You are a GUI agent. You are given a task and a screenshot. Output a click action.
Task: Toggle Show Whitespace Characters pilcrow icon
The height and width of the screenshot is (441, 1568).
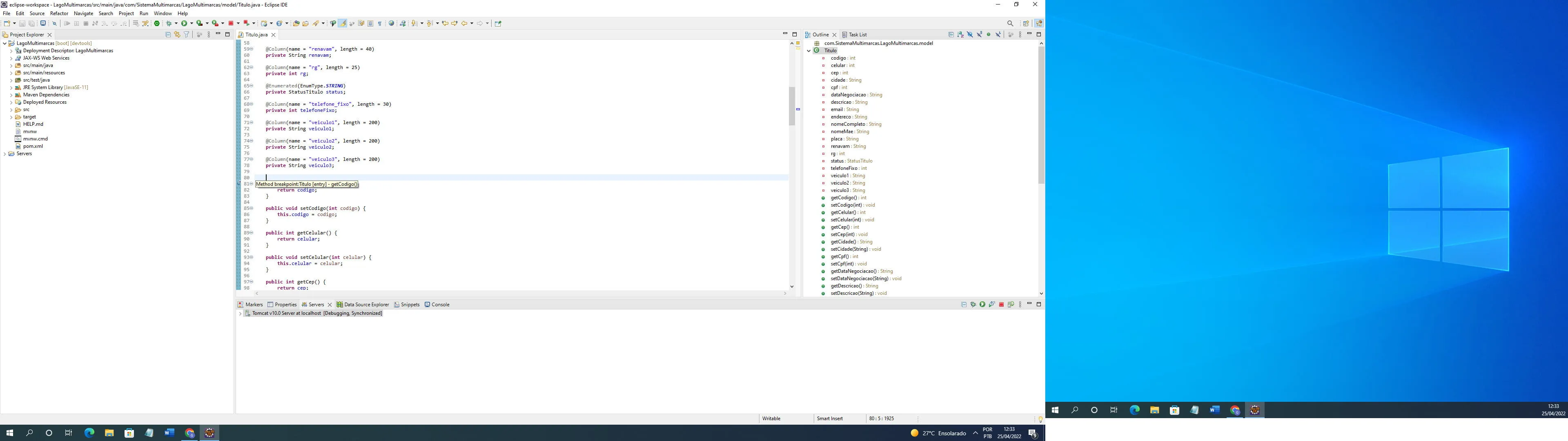(380, 23)
